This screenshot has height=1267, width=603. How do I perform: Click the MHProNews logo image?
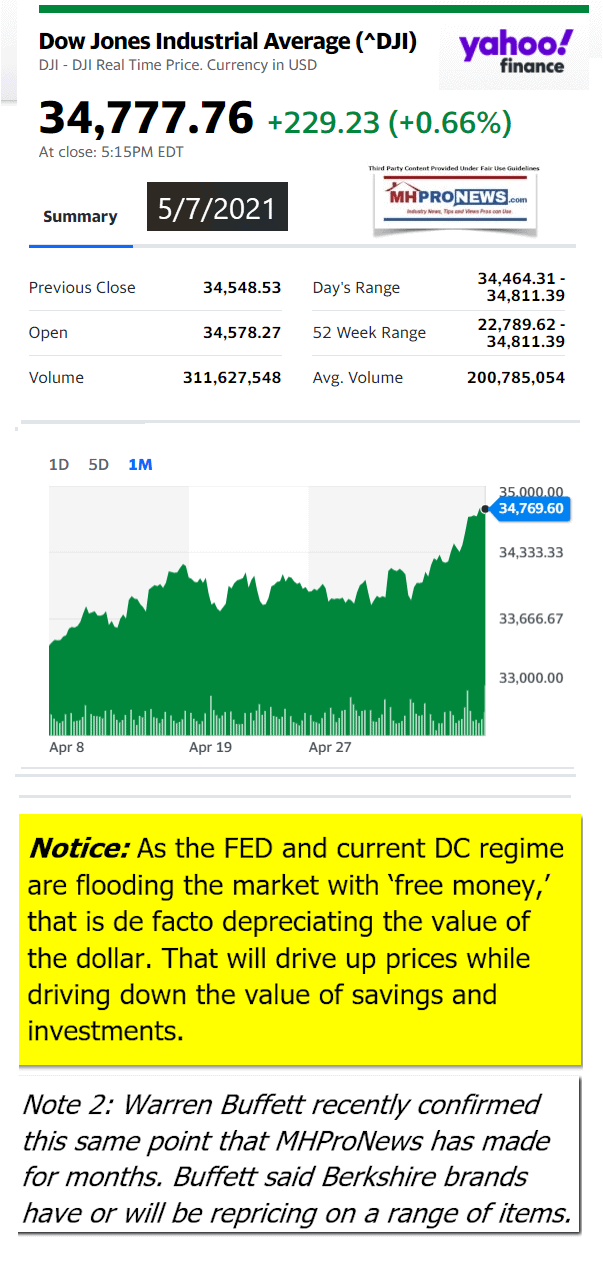[x=455, y=199]
